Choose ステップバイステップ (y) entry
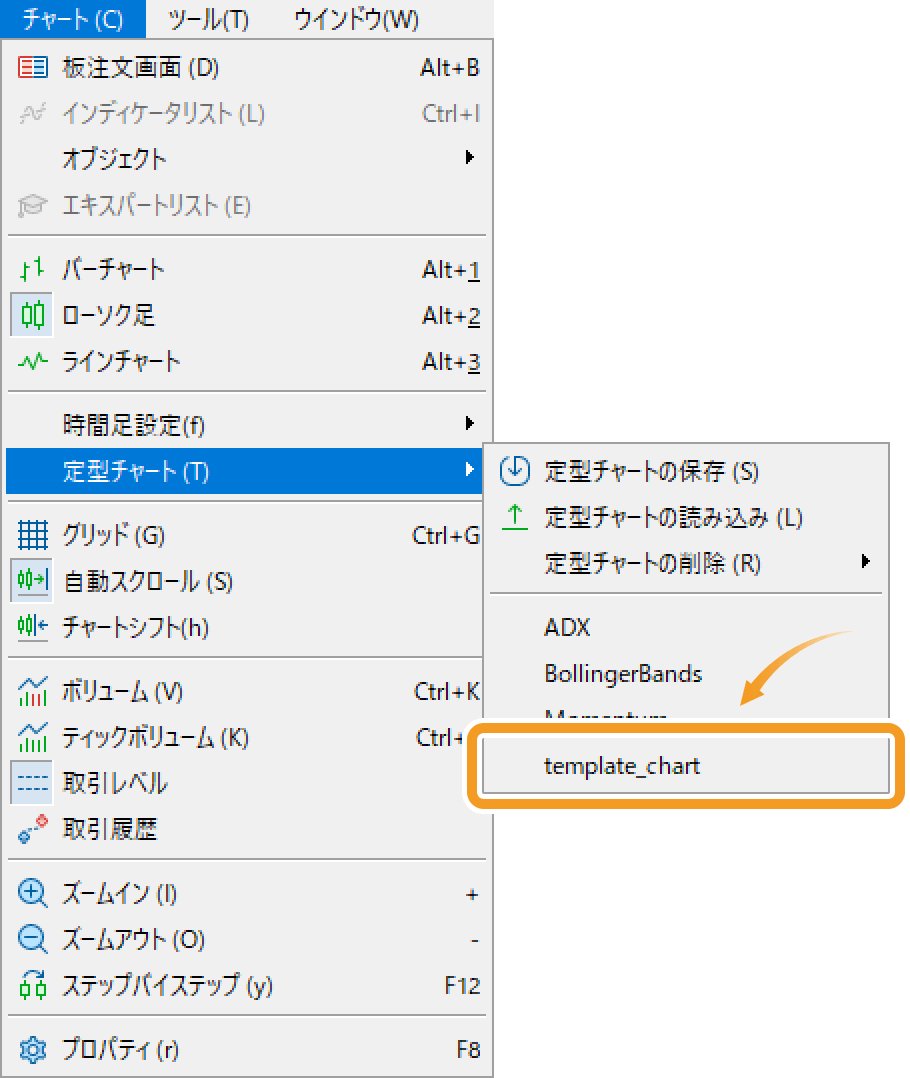Screen dimensions: 910x1078 click(x=247, y=984)
